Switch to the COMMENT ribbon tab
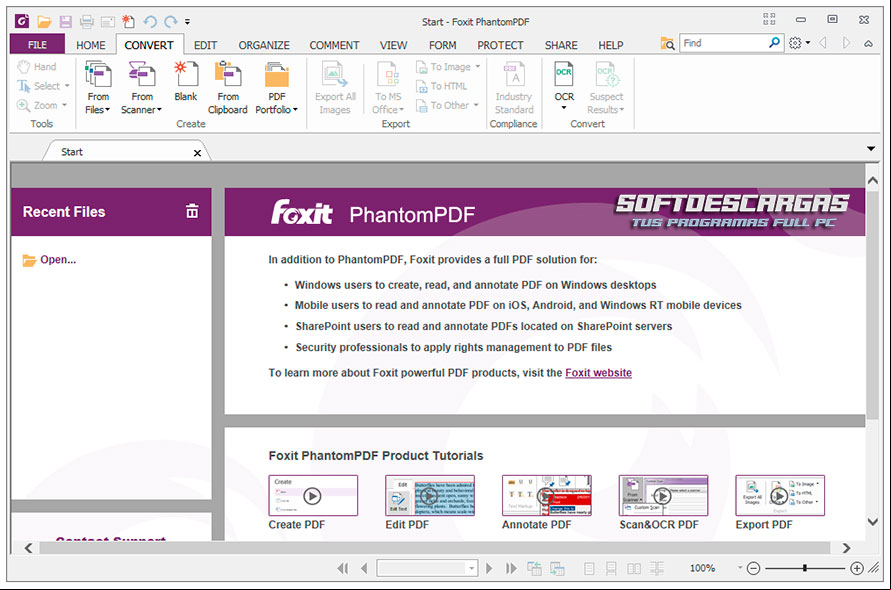This screenshot has height=590, width=891. (x=334, y=45)
